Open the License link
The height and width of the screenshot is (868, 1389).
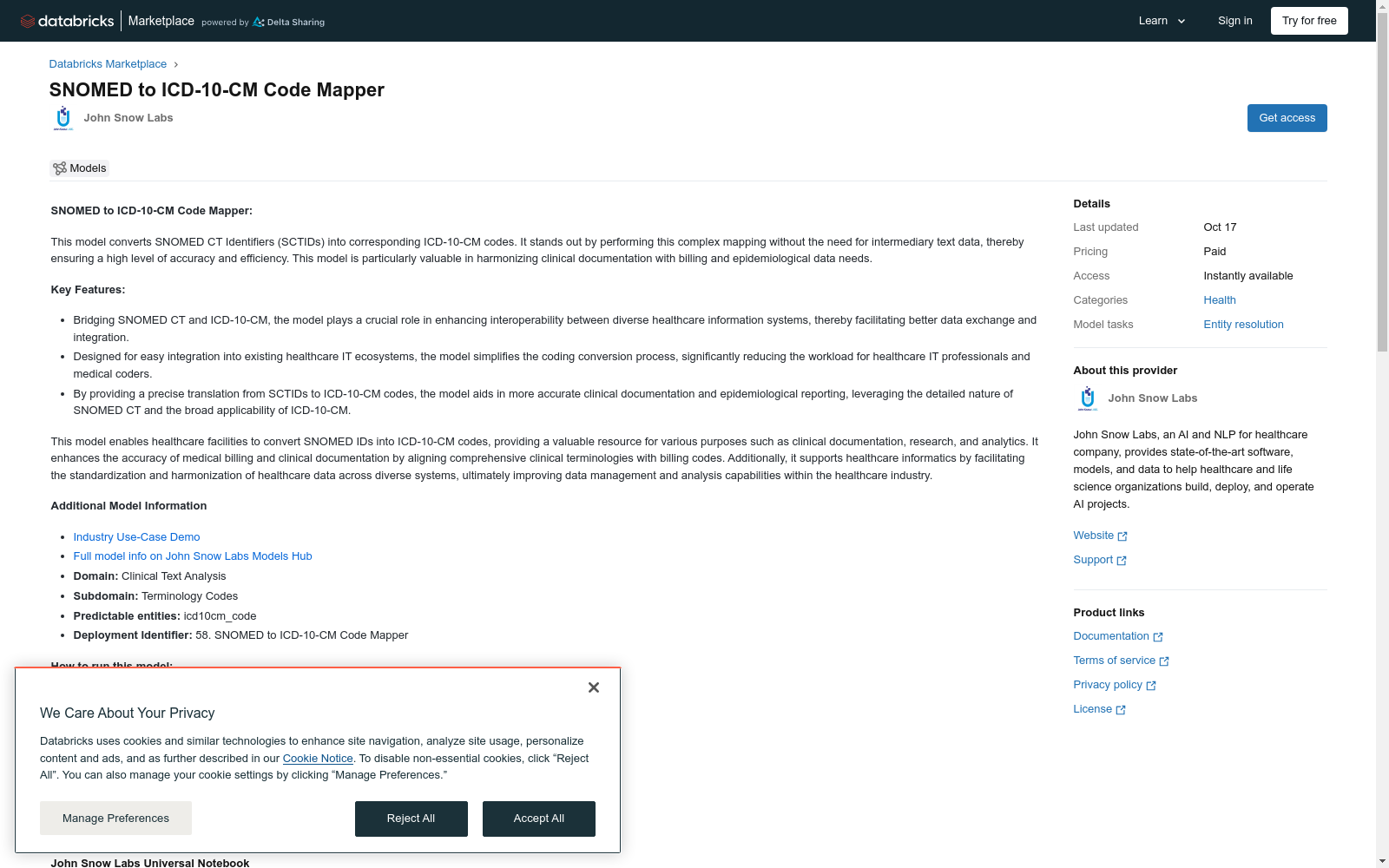click(x=1093, y=709)
